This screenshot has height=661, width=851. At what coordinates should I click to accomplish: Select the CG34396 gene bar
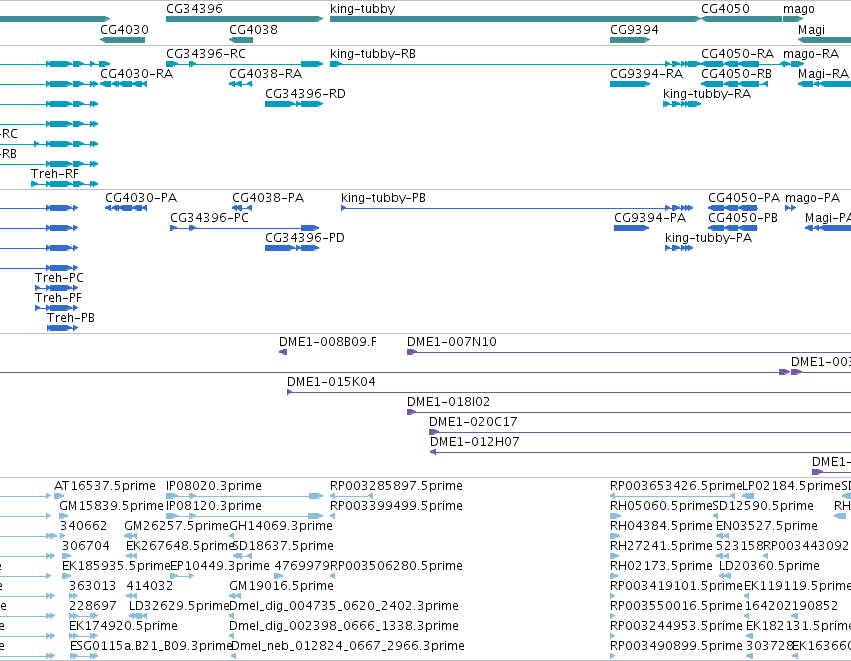(244, 19)
